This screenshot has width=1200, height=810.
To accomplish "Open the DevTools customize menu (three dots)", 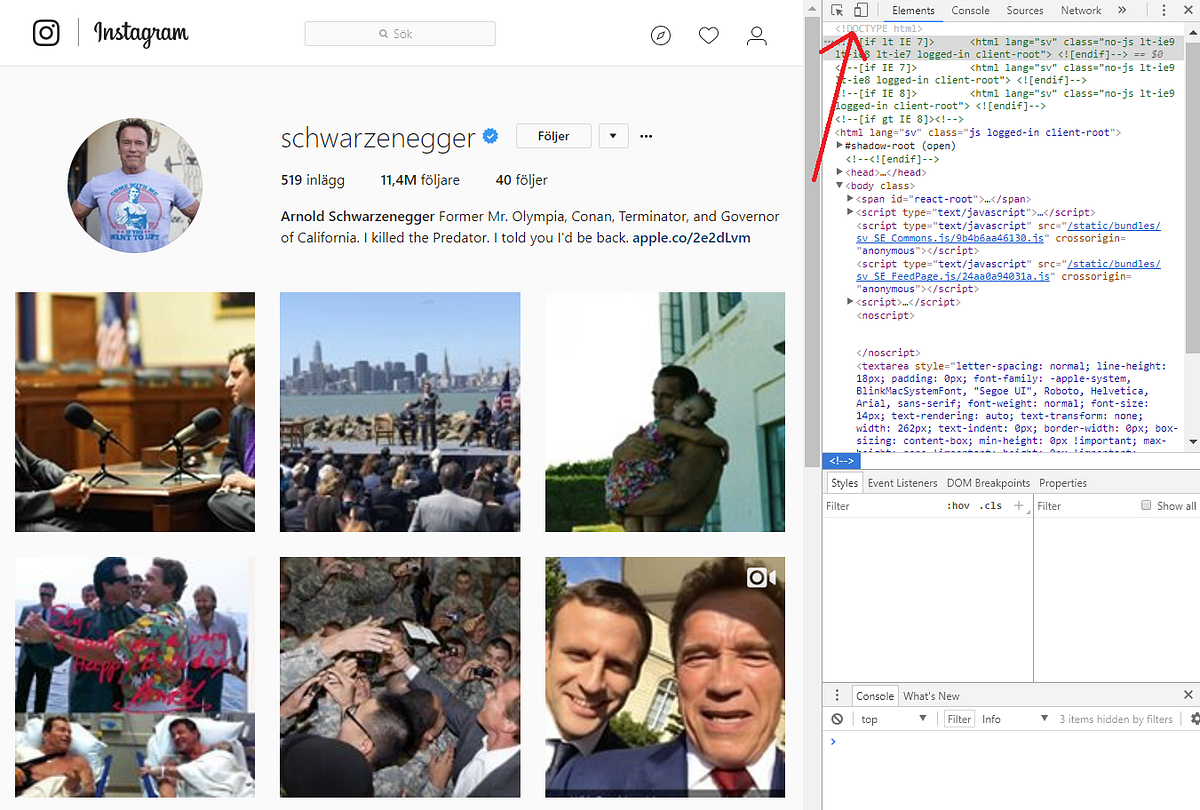I will coord(1163,9).
